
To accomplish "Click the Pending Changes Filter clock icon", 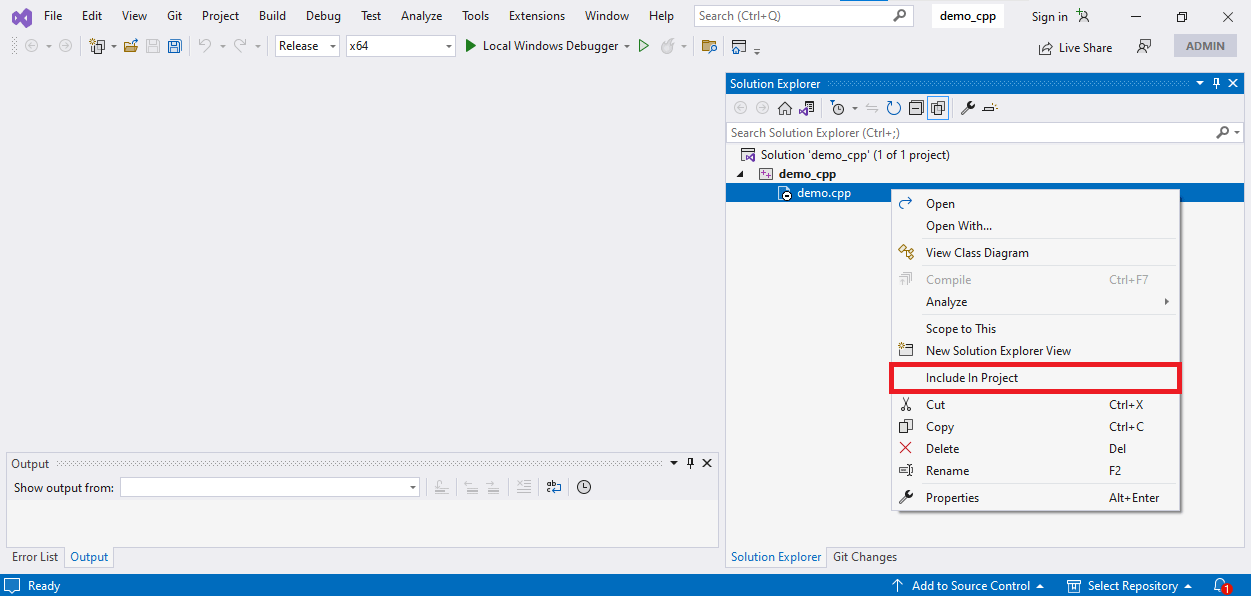I will 838,108.
